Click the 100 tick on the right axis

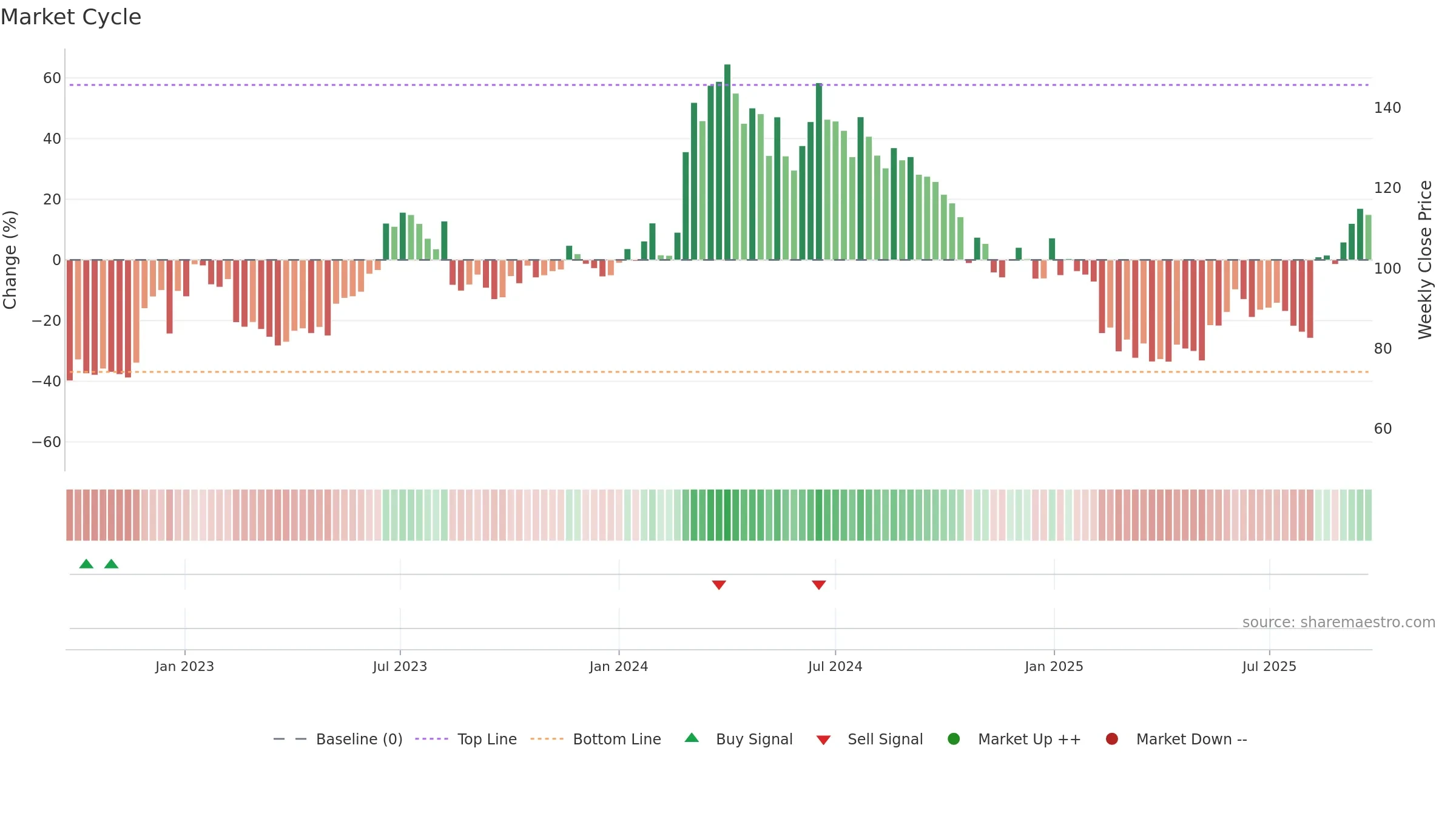tap(1387, 268)
